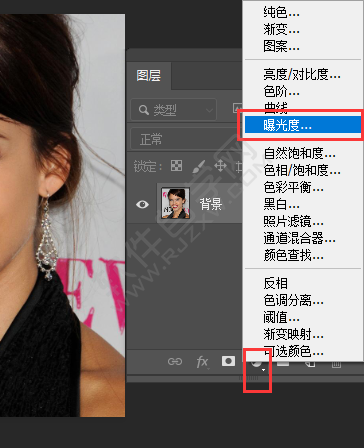Image resolution: width=364 pixels, height=448 pixels.
Task: Lock transparent pixels checkerboard icon
Action: pyautogui.click(x=176, y=165)
